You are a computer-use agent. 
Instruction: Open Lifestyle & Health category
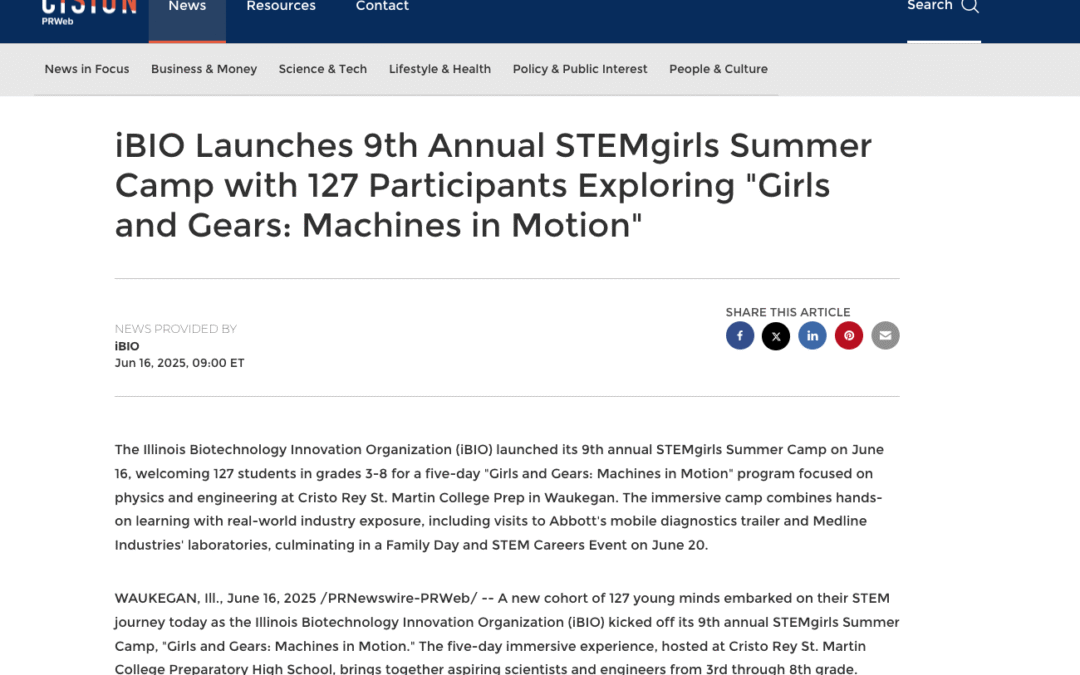439,69
